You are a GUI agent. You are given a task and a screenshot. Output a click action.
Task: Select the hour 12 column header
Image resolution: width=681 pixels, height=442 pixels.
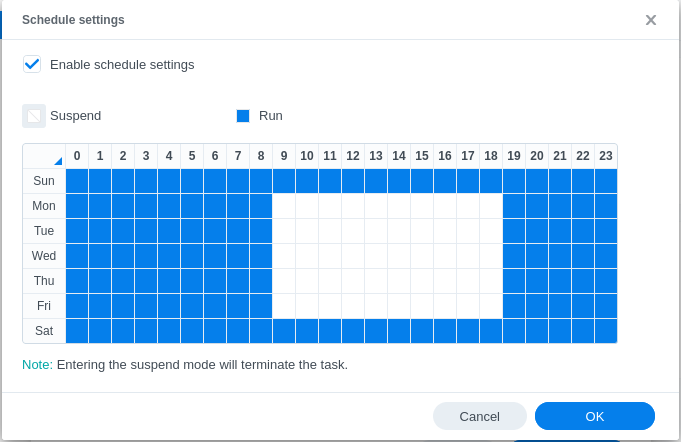point(353,156)
